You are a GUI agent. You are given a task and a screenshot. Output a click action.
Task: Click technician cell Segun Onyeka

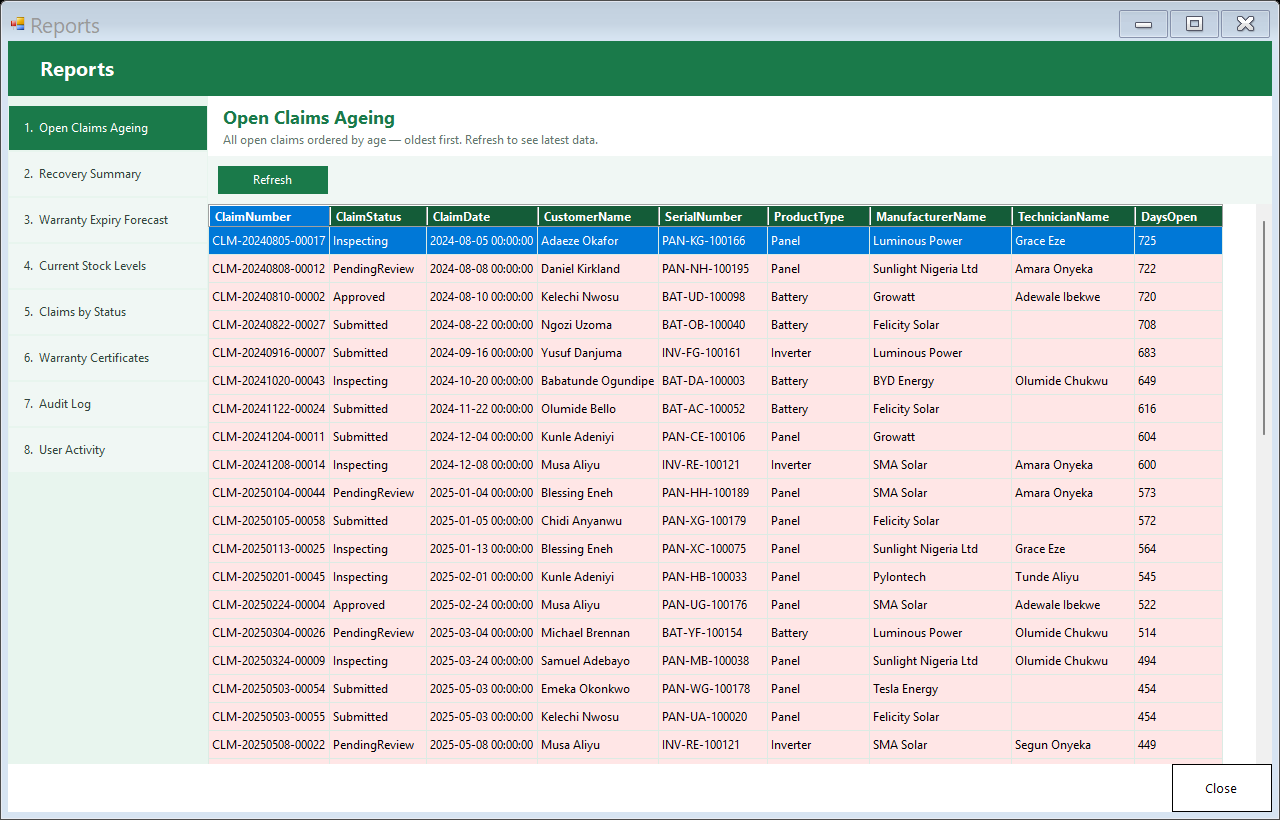point(1073,745)
